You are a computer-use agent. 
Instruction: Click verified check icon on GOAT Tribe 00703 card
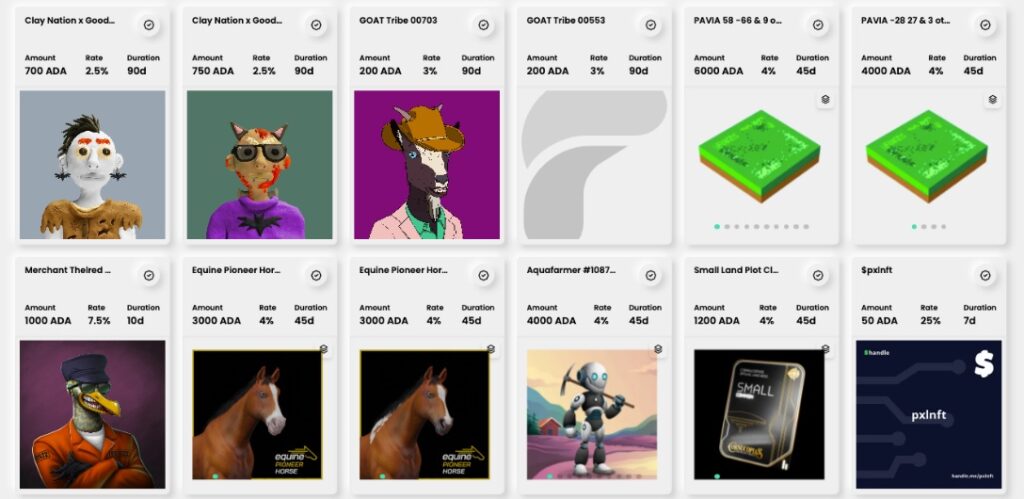tap(483, 25)
